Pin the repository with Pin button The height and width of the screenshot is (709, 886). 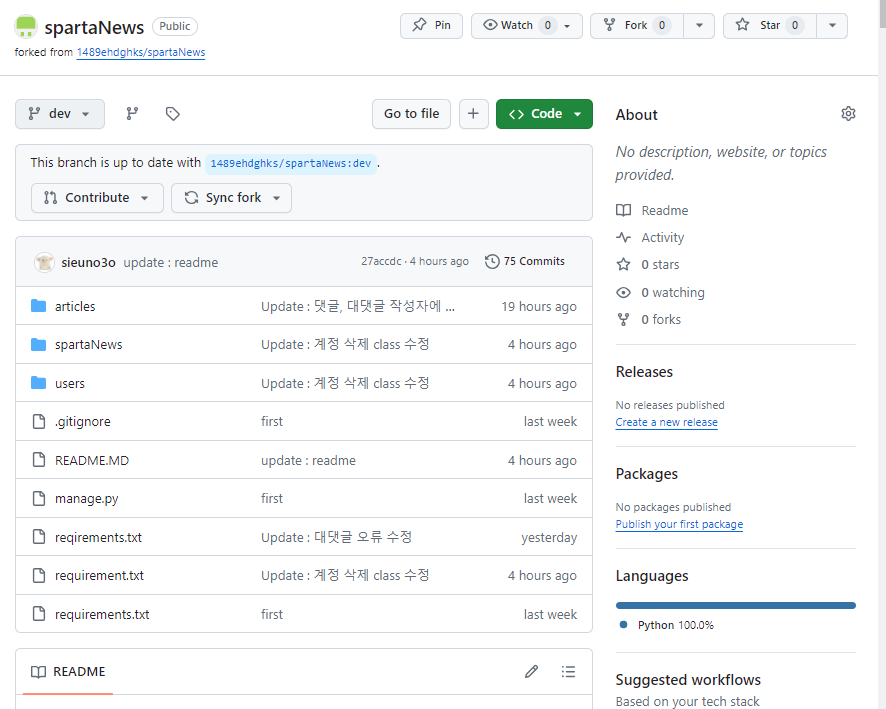tap(432, 25)
